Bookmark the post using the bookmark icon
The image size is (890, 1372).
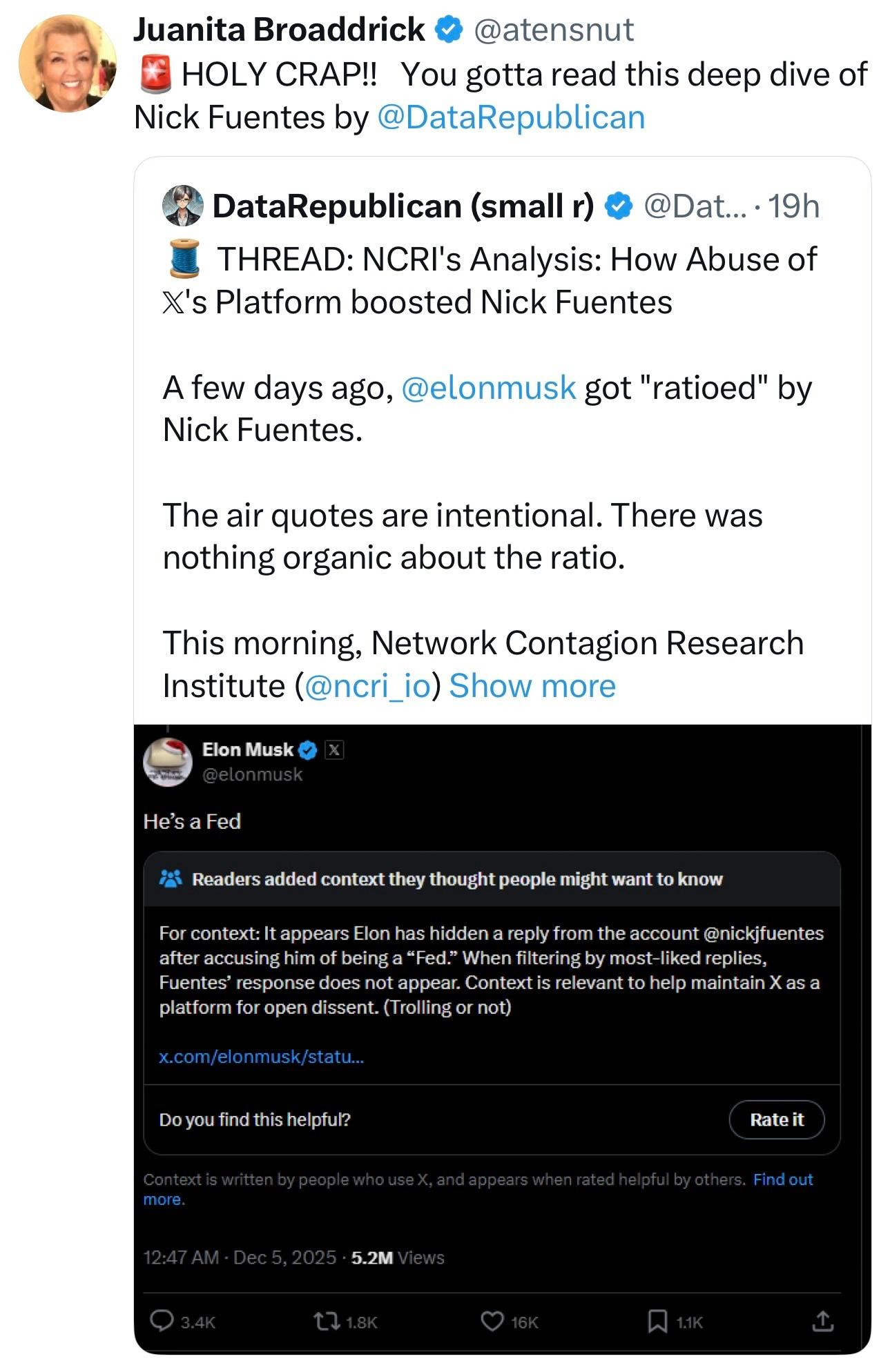click(x=656, y=1321)
